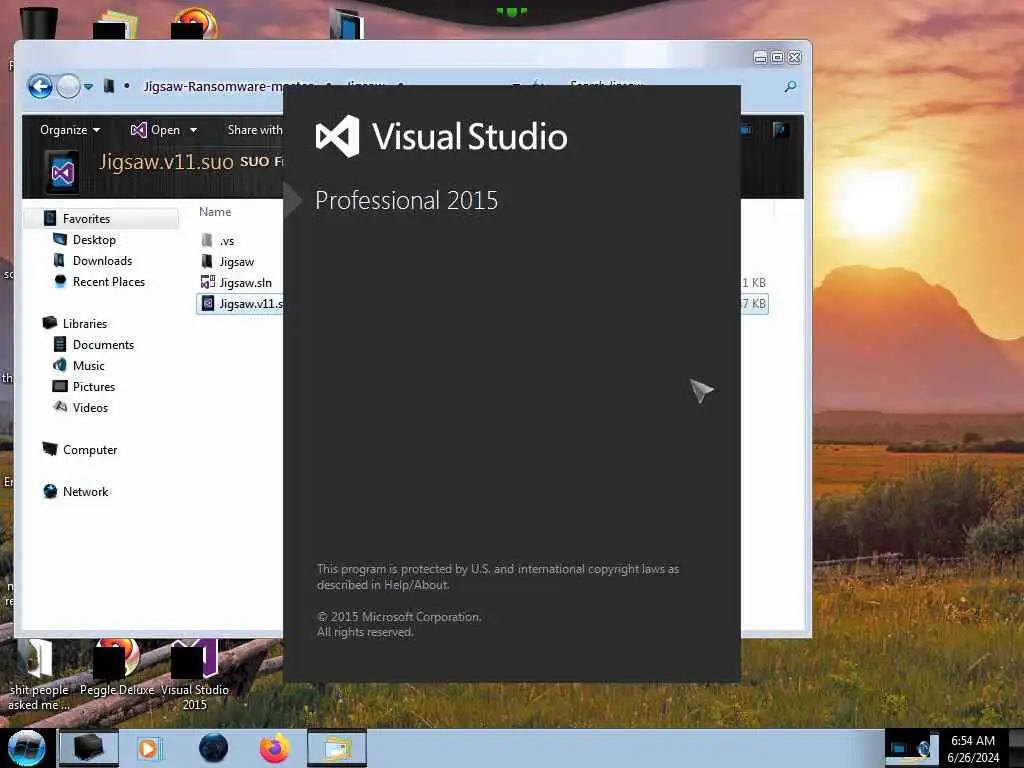This screenshot has width=1024, height=768.
Task: Expand the Open button dropdown arrow
Action: [x=193, y=130]
